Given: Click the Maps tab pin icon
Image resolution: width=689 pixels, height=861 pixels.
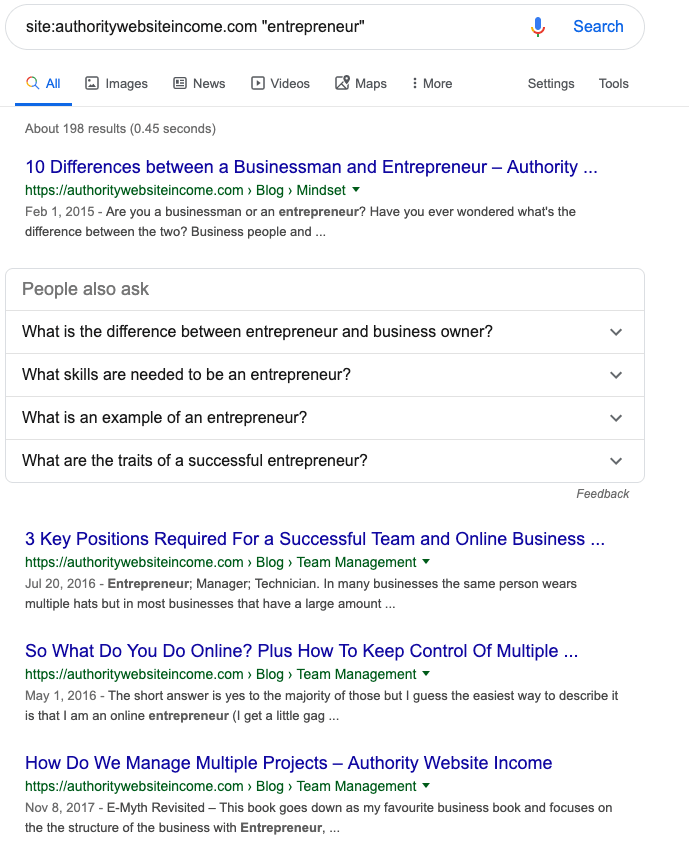Looking at the screenshot, I should (x=342, y=83).
